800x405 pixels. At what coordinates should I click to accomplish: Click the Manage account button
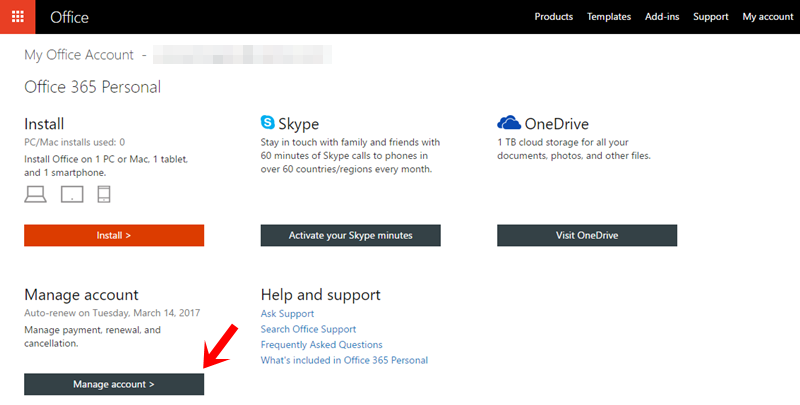coord(114,384)
